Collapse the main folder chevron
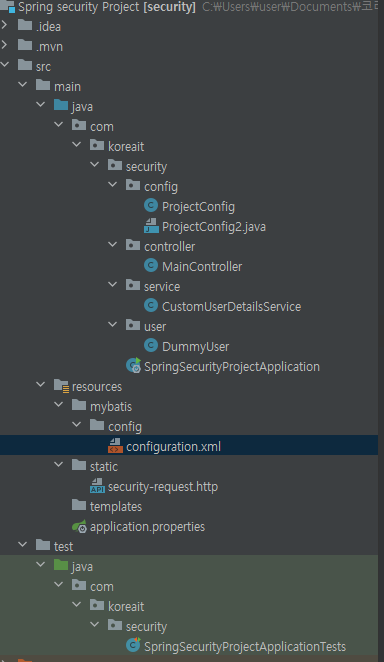Screen dimensions: 384x662 click(23, 85)
